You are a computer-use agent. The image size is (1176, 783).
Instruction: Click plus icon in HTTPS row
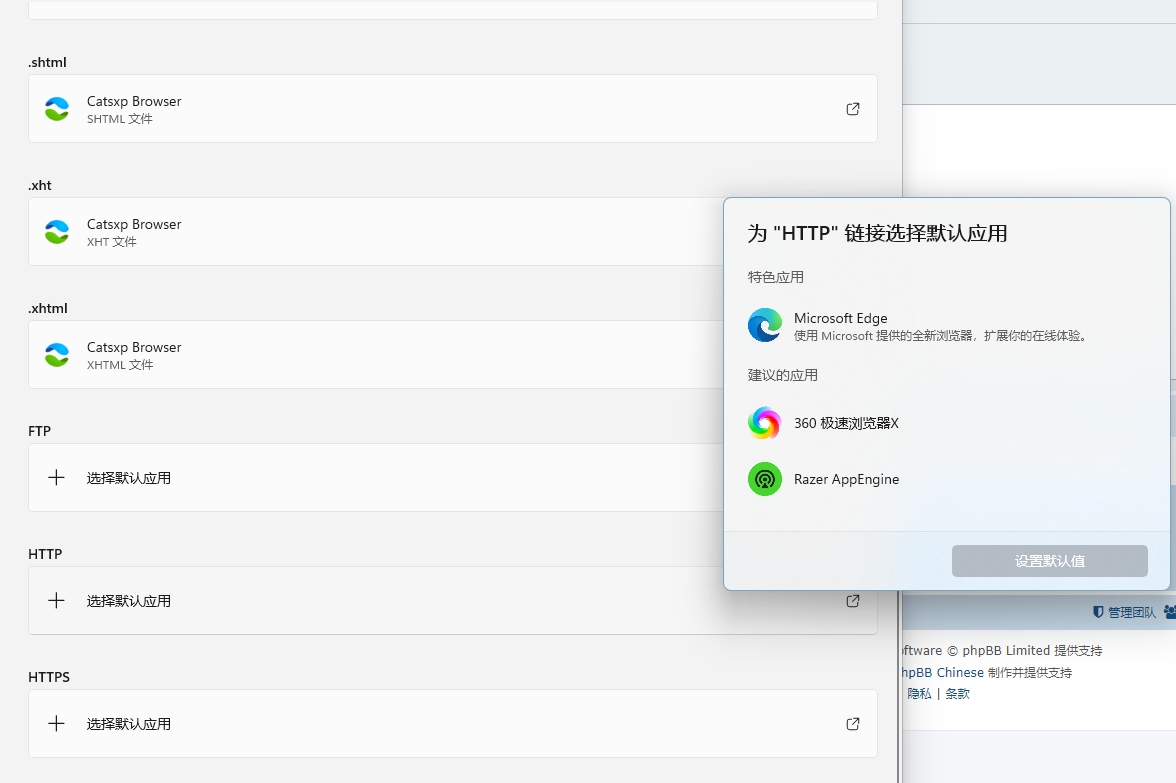(56, 724)
